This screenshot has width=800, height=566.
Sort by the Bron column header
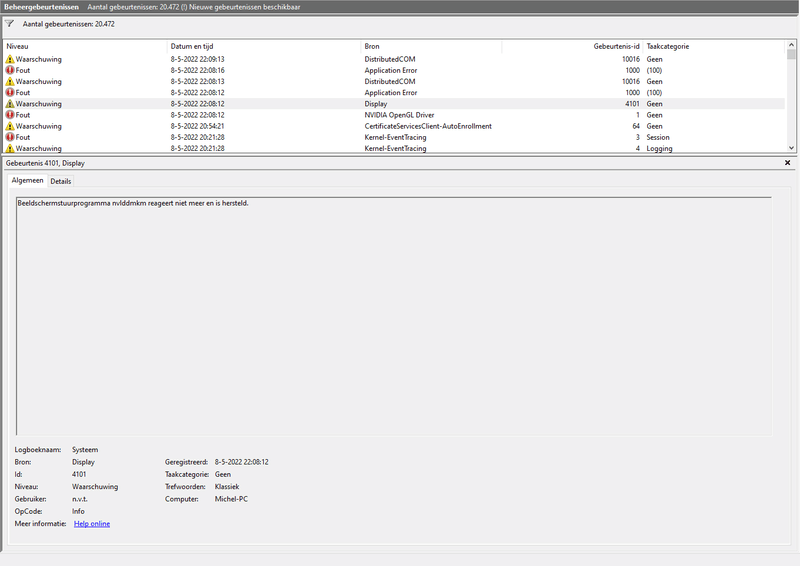click(x=432, y=46)
